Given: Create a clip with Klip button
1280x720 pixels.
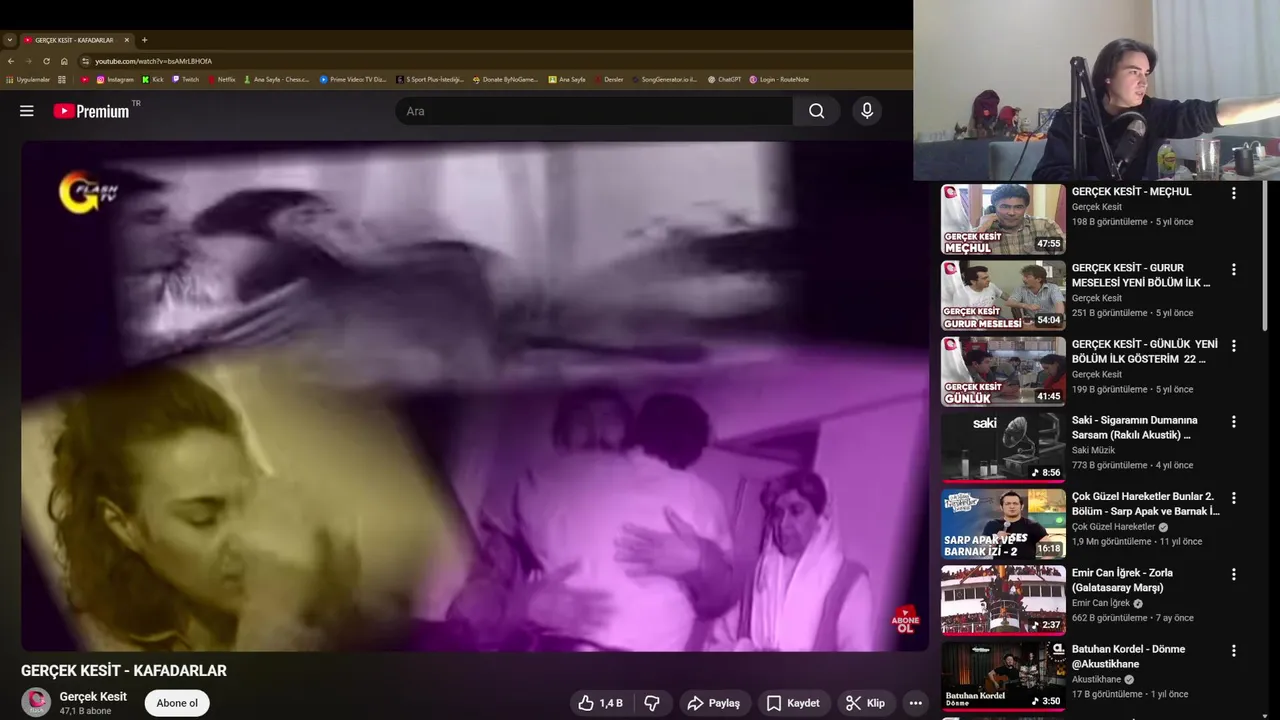Looking at the screenshot, I should coord(865,703).
